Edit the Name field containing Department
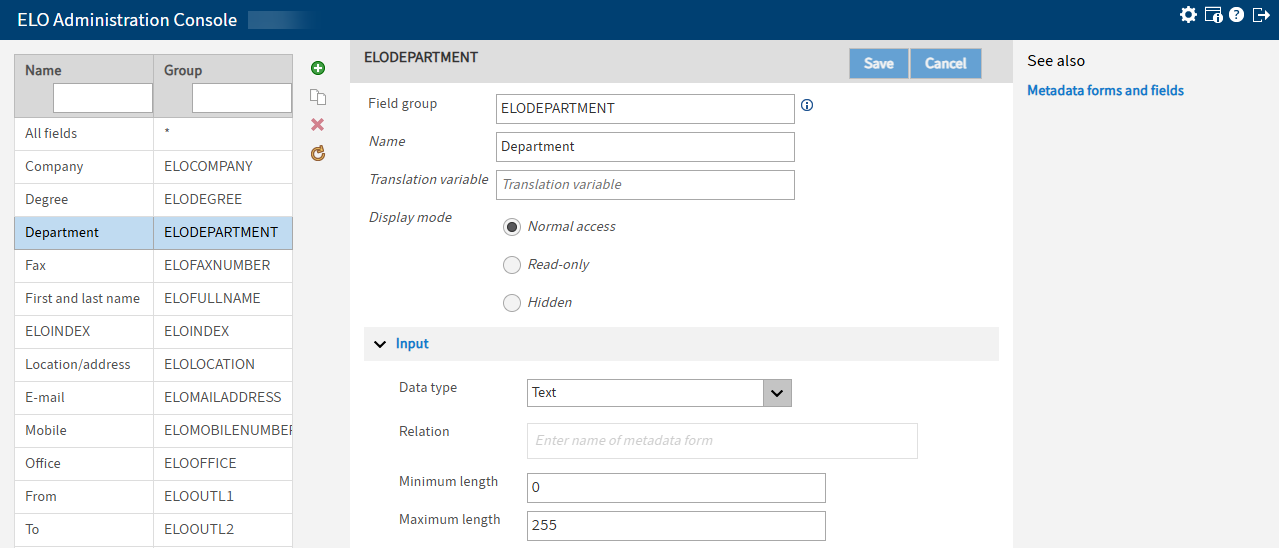1279x548 pixels. [x=645, y=147]
